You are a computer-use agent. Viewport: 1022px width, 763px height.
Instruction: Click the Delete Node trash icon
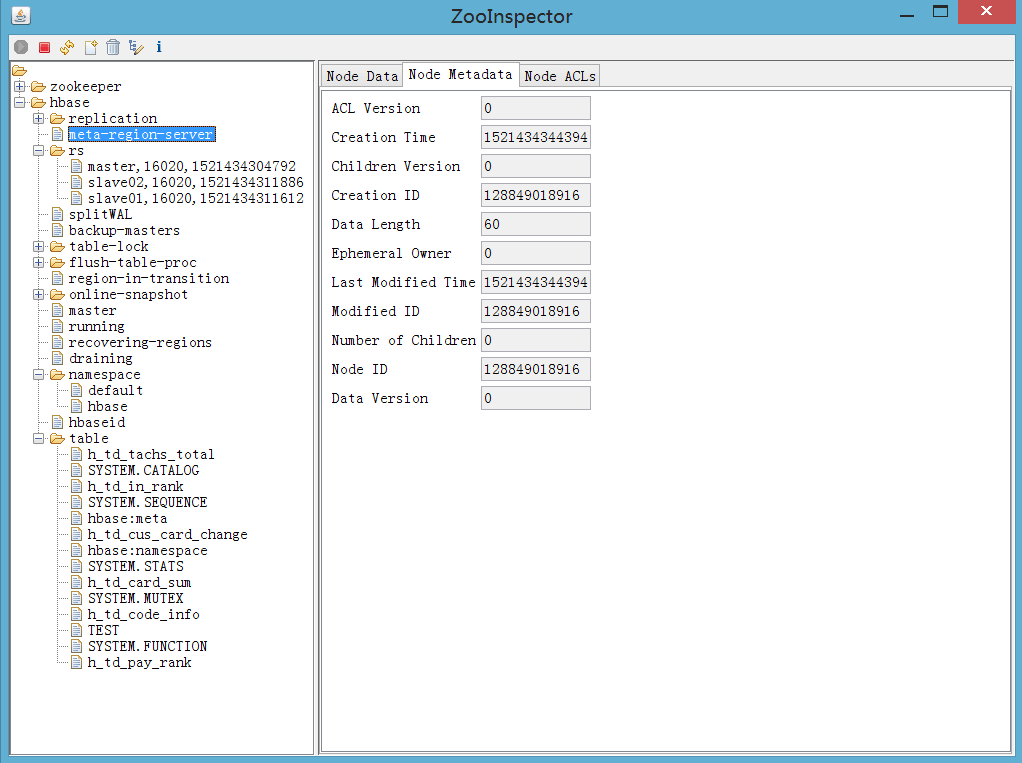click(113, 47)
